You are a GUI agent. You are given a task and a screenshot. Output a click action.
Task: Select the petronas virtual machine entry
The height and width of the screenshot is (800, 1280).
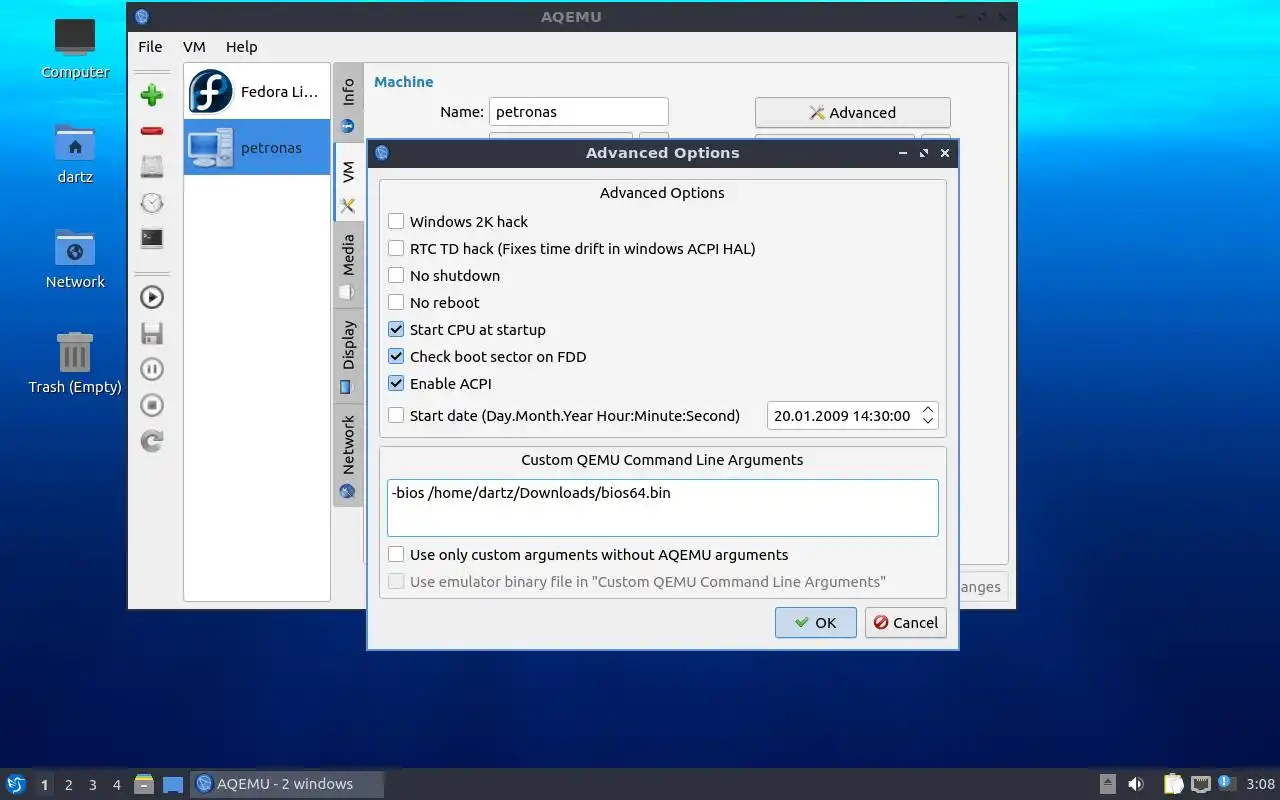pos(257,148)
